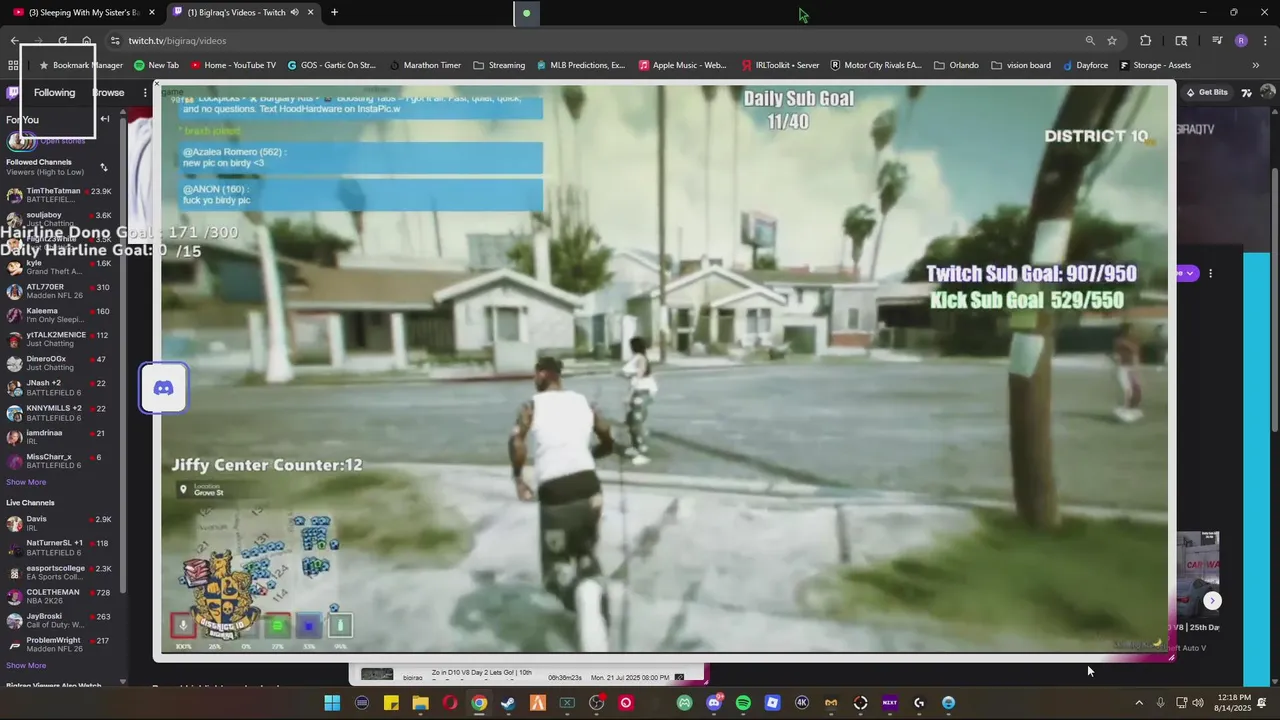Open ytTALK2MENICE's Just Chatting channel

pos(60,339)
